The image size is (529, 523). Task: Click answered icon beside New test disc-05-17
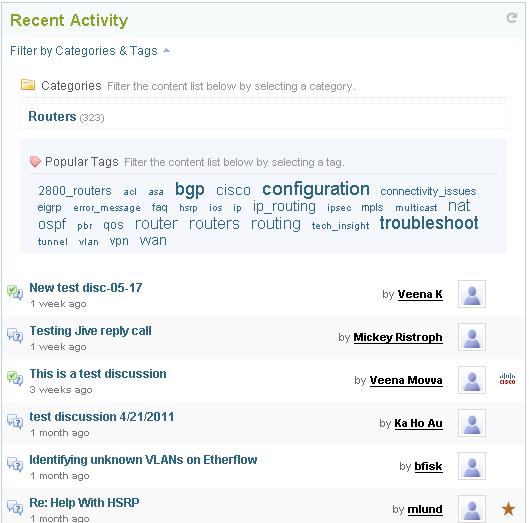(x=15, y=292)
